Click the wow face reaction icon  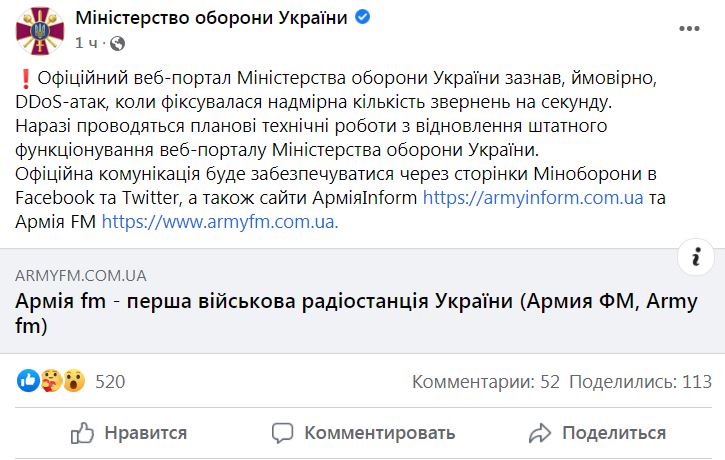coord(74,381)
